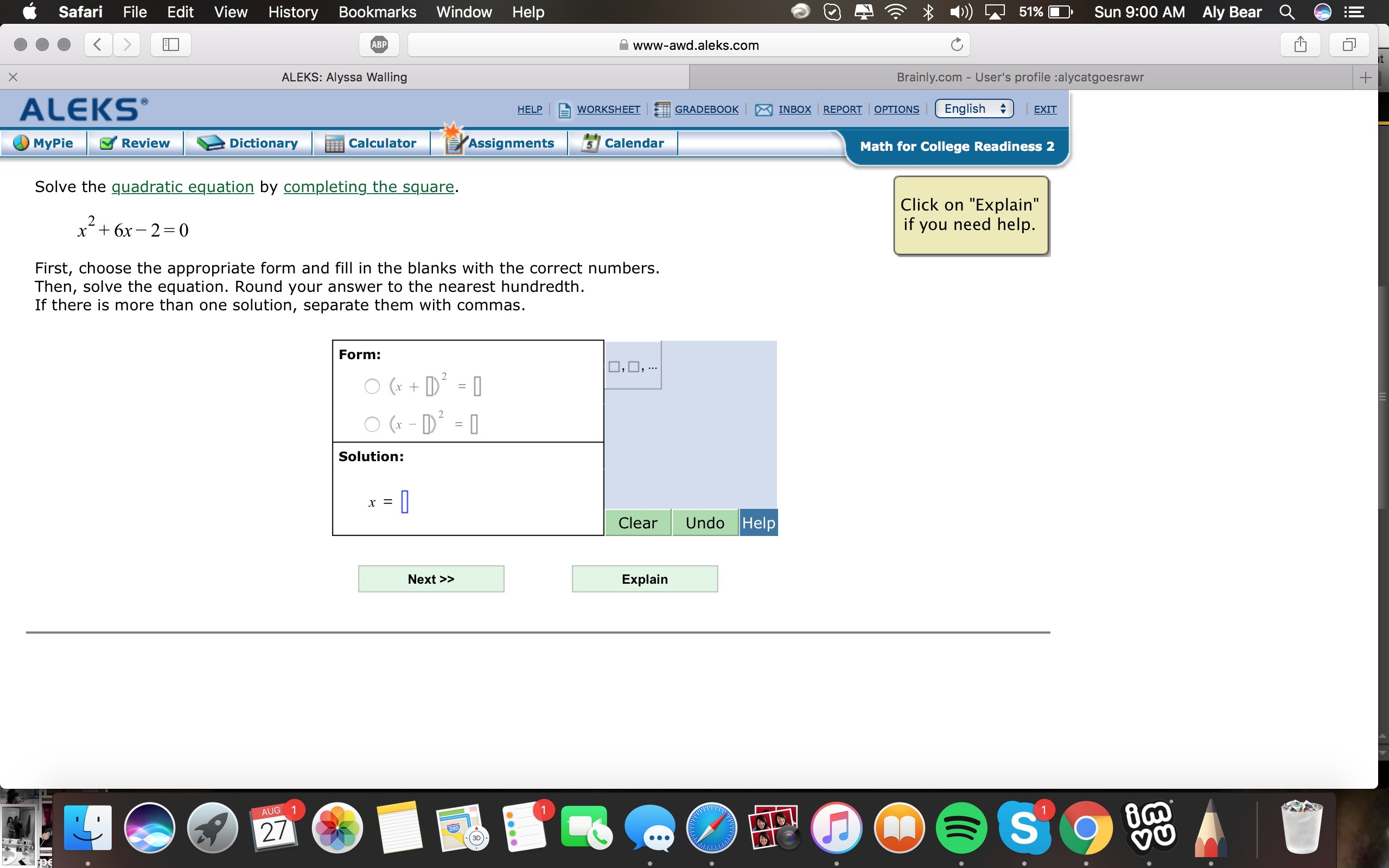
Task: Switch to the Brainly.com tab
Action: pyautogui.click(x=1020, y=77)
